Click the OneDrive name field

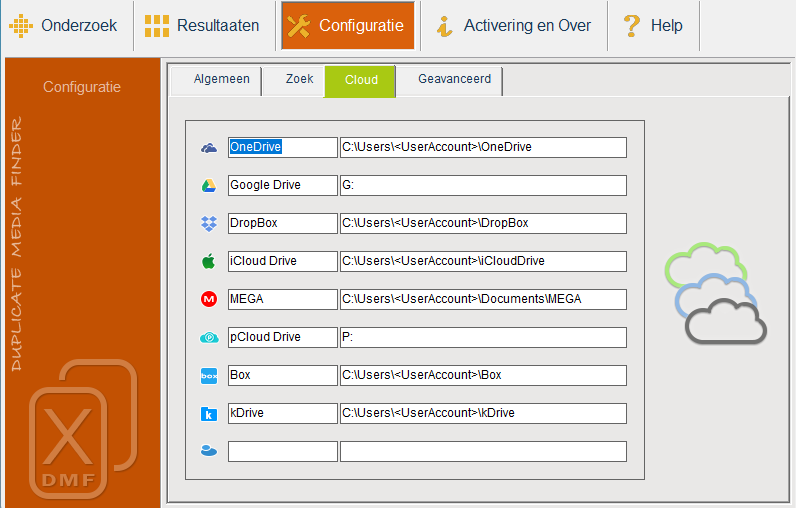click(x=283, y=147)
